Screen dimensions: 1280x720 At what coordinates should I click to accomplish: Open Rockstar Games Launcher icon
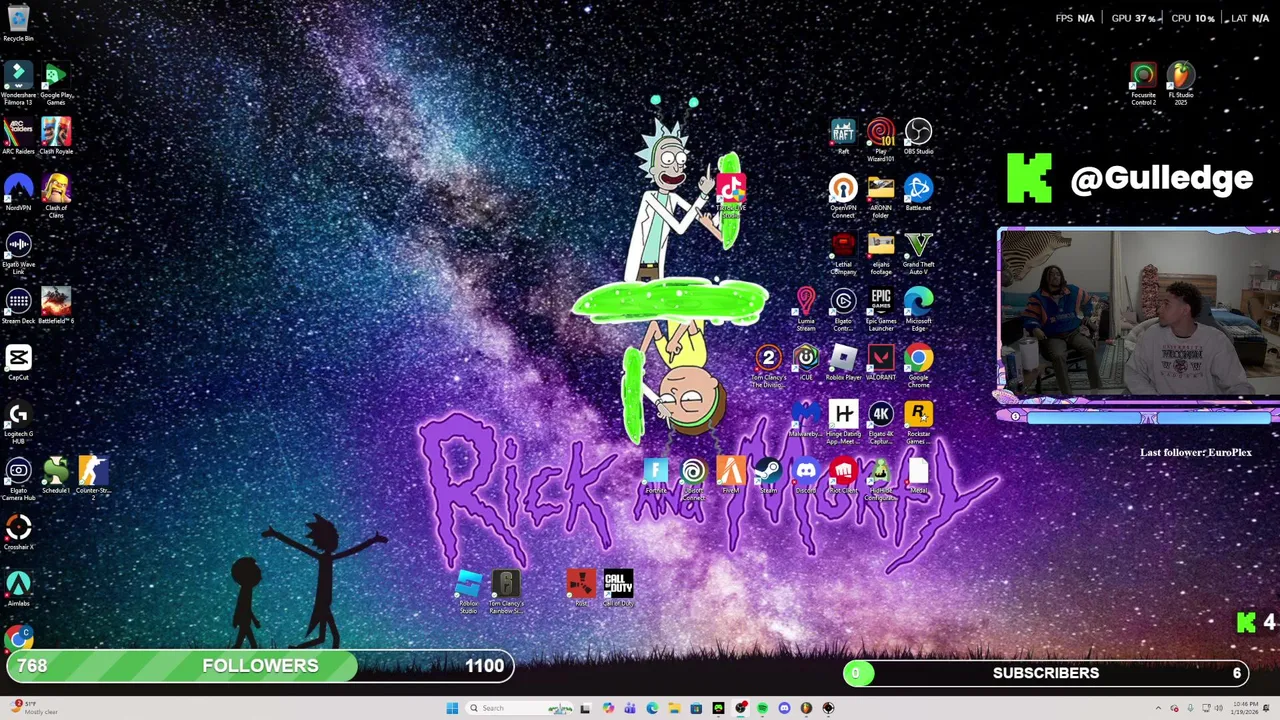pos(918,423)
